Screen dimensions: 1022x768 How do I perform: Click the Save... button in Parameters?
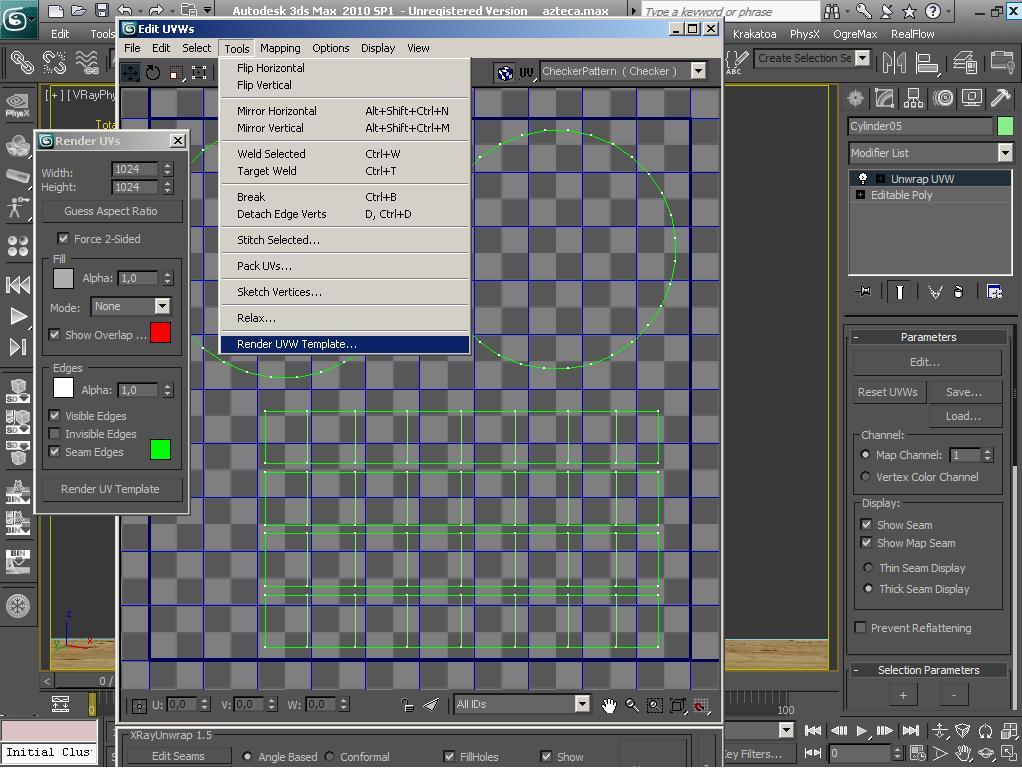tap(964, 392)
